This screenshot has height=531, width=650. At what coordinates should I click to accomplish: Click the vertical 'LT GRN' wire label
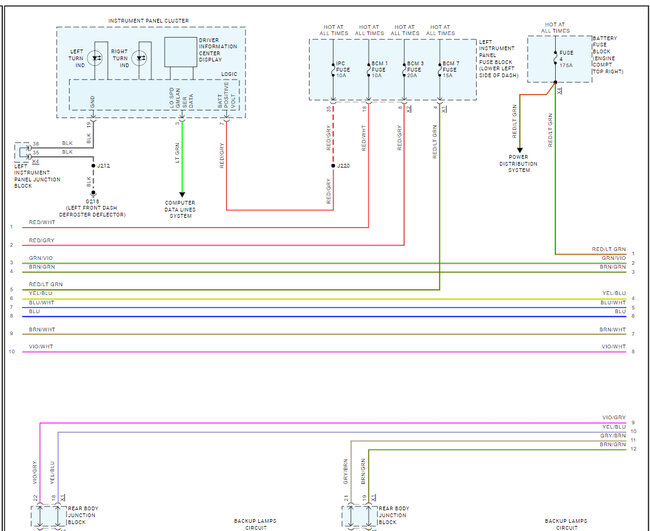coord(177,153)
